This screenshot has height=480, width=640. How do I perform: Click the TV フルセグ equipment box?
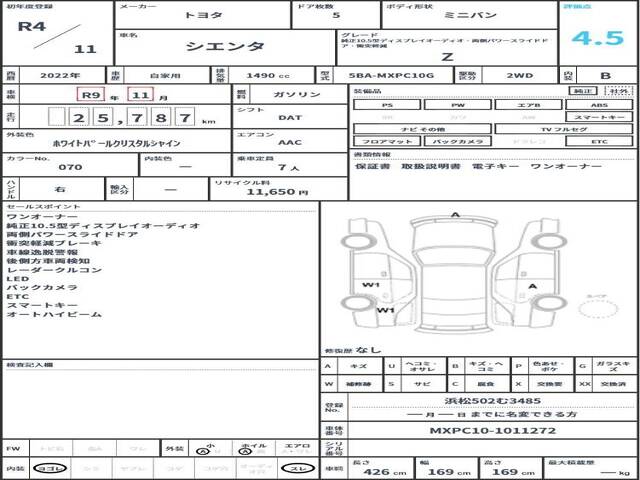[564, 129]
